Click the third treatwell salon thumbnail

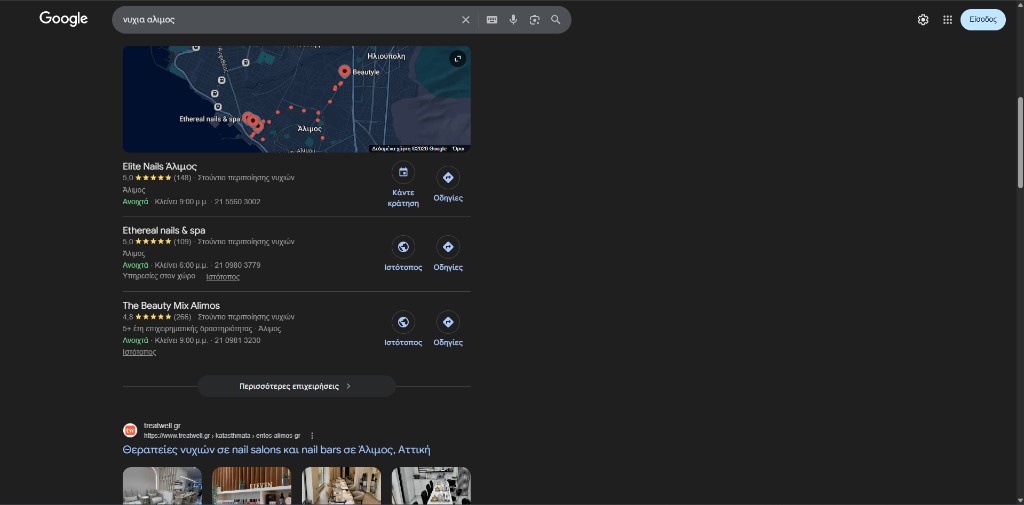pos(342,485)
